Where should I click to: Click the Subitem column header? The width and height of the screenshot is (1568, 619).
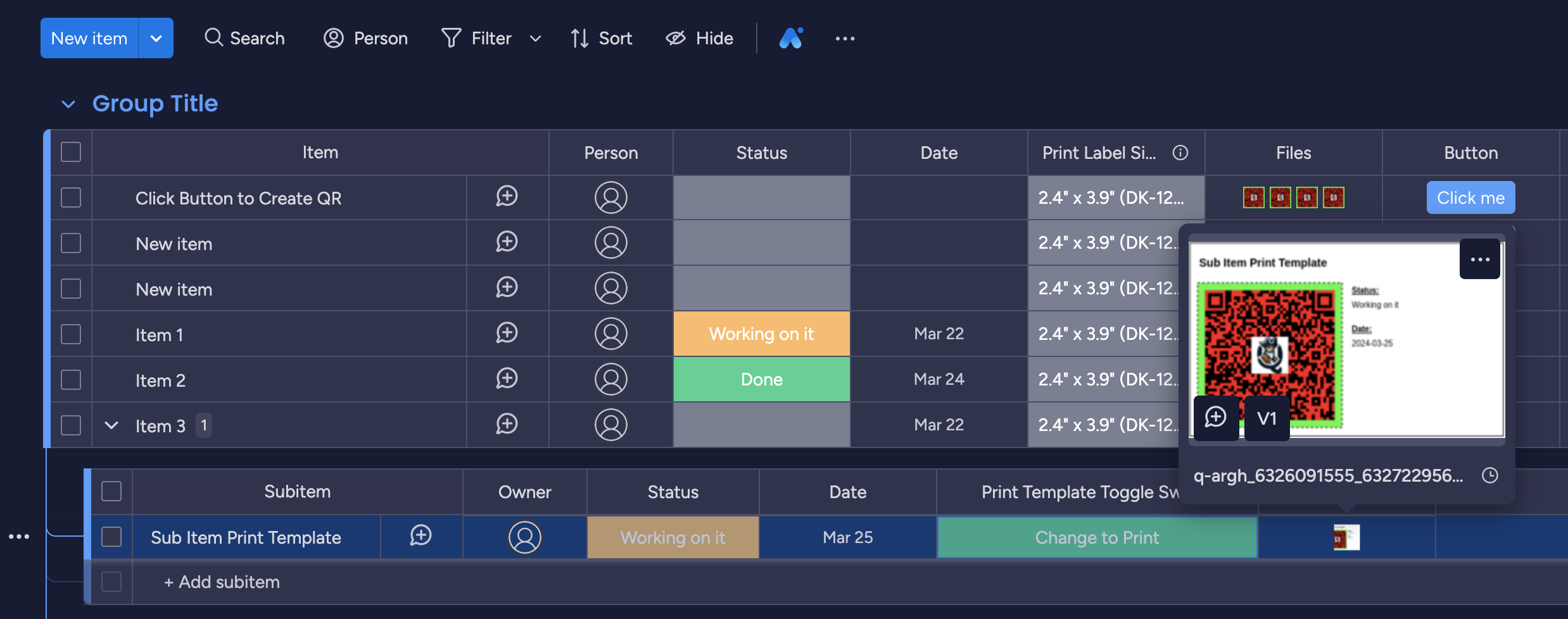pos(298,492)
